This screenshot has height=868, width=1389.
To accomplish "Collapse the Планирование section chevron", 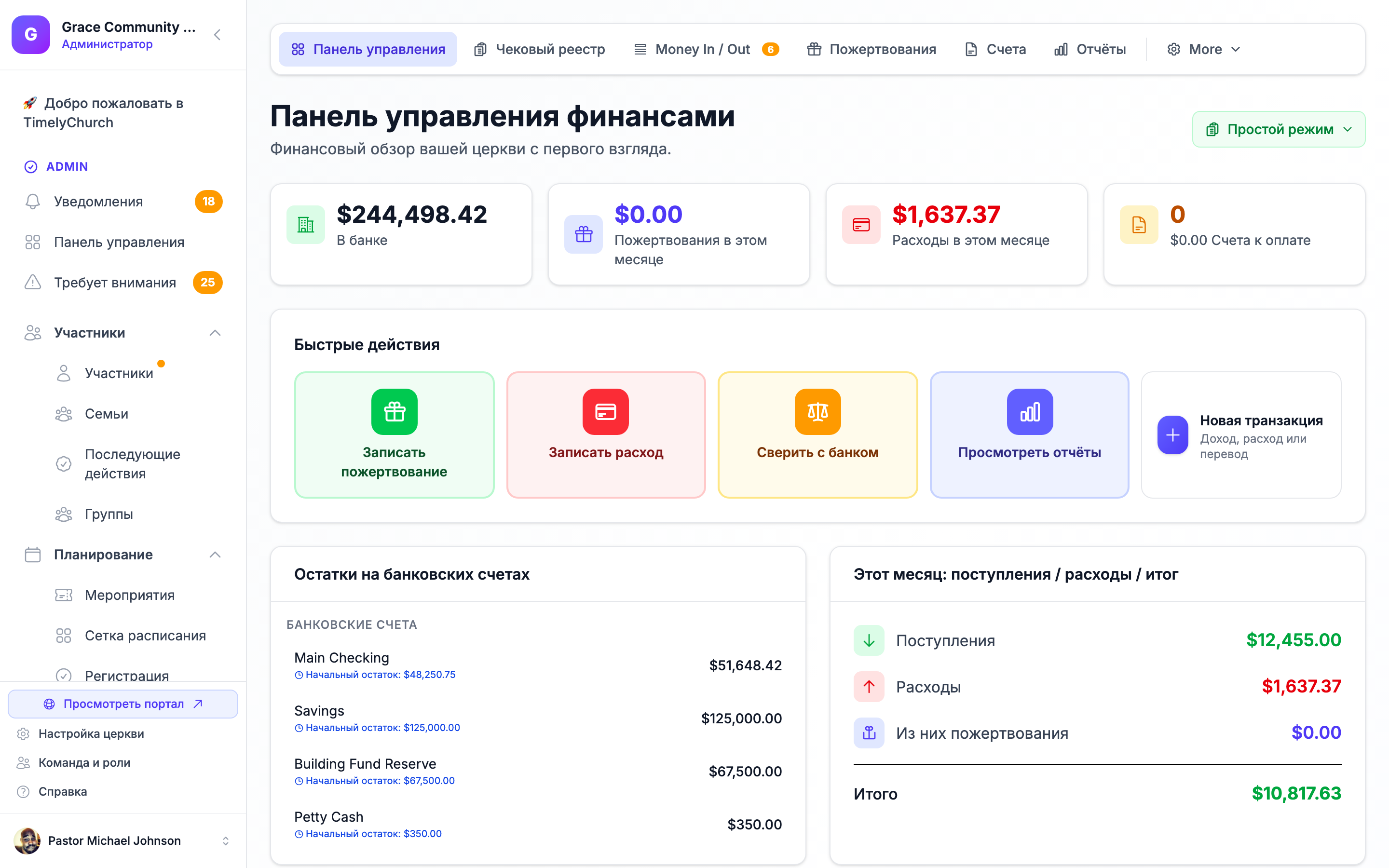I will click(x=215, y=555).
